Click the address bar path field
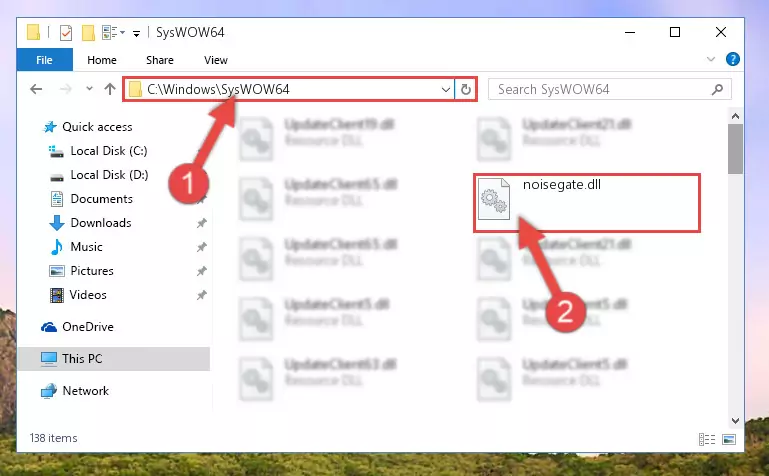 pos(289,89)
